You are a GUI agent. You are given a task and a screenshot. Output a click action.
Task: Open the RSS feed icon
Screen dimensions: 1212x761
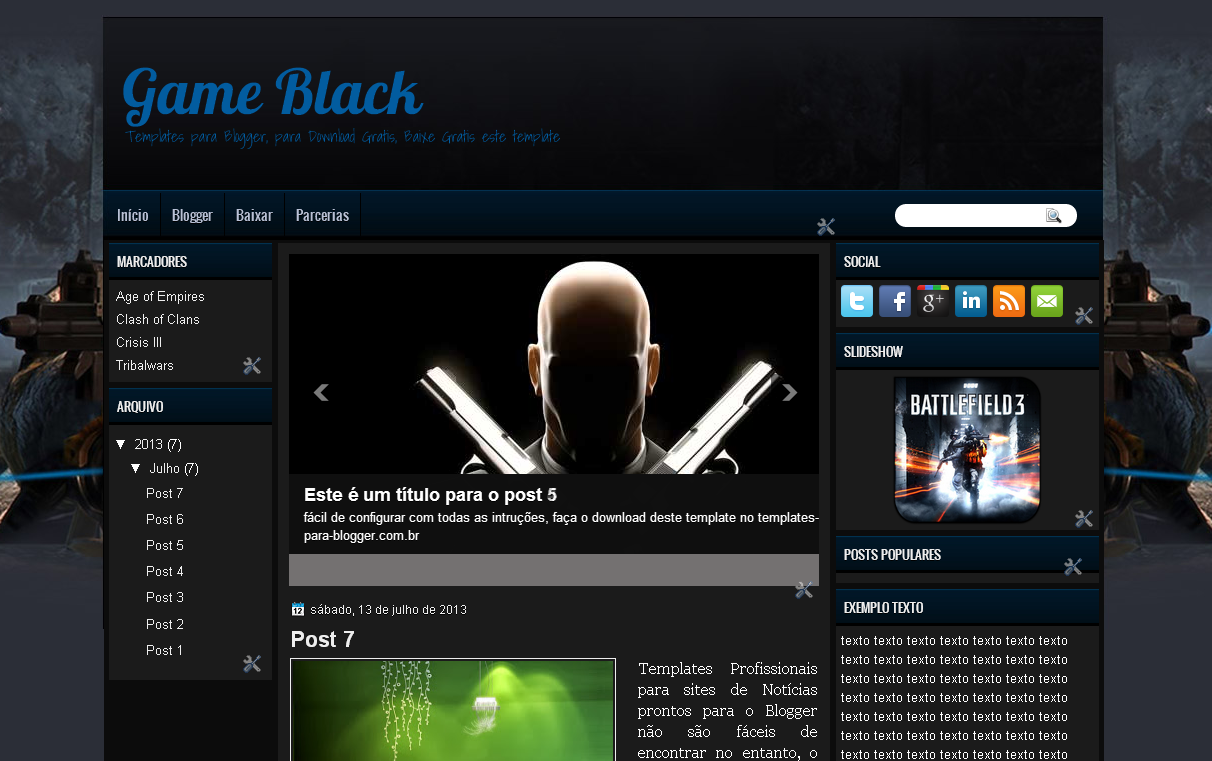[x=1009, y=301]
